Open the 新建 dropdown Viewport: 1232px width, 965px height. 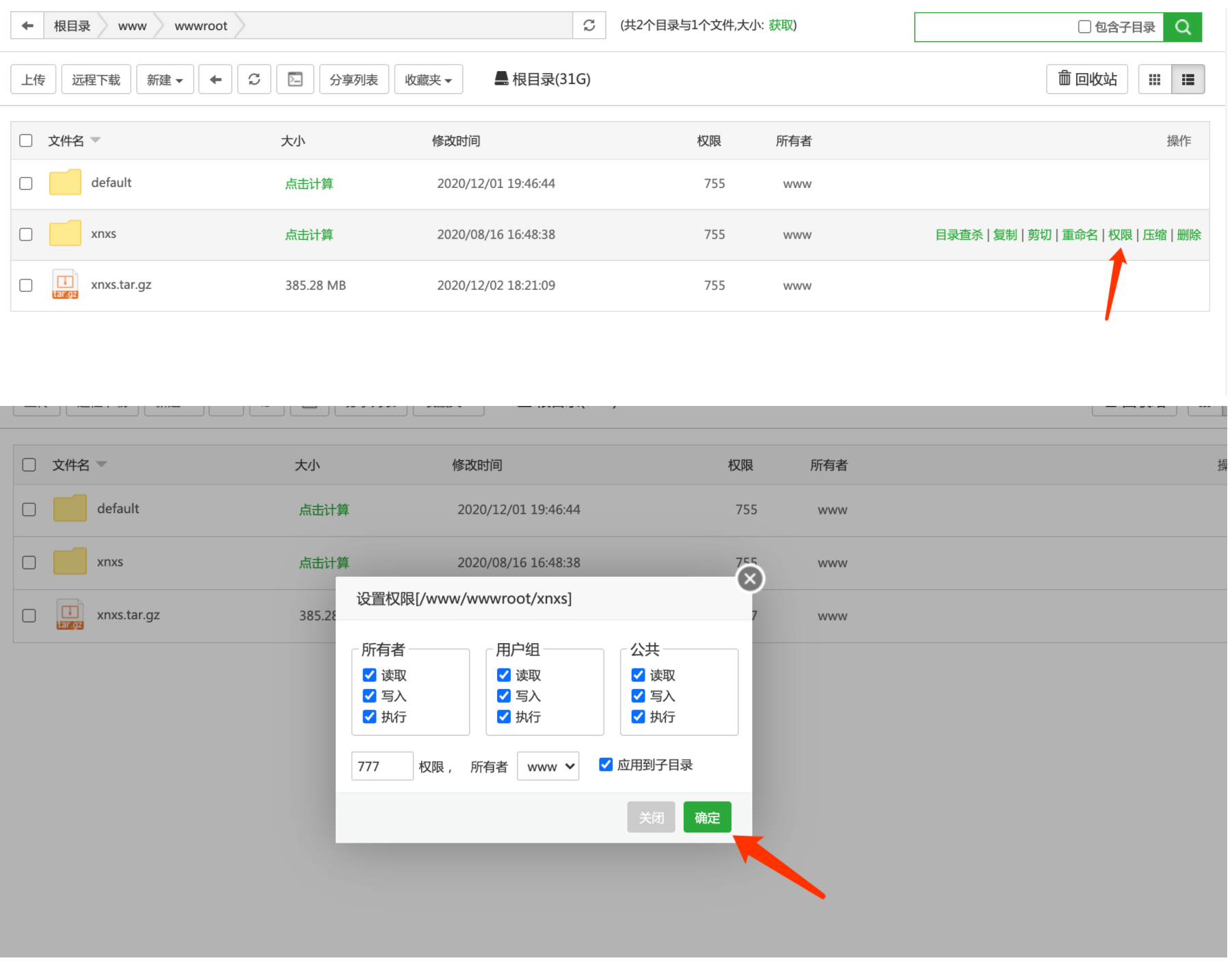[165, 80]
